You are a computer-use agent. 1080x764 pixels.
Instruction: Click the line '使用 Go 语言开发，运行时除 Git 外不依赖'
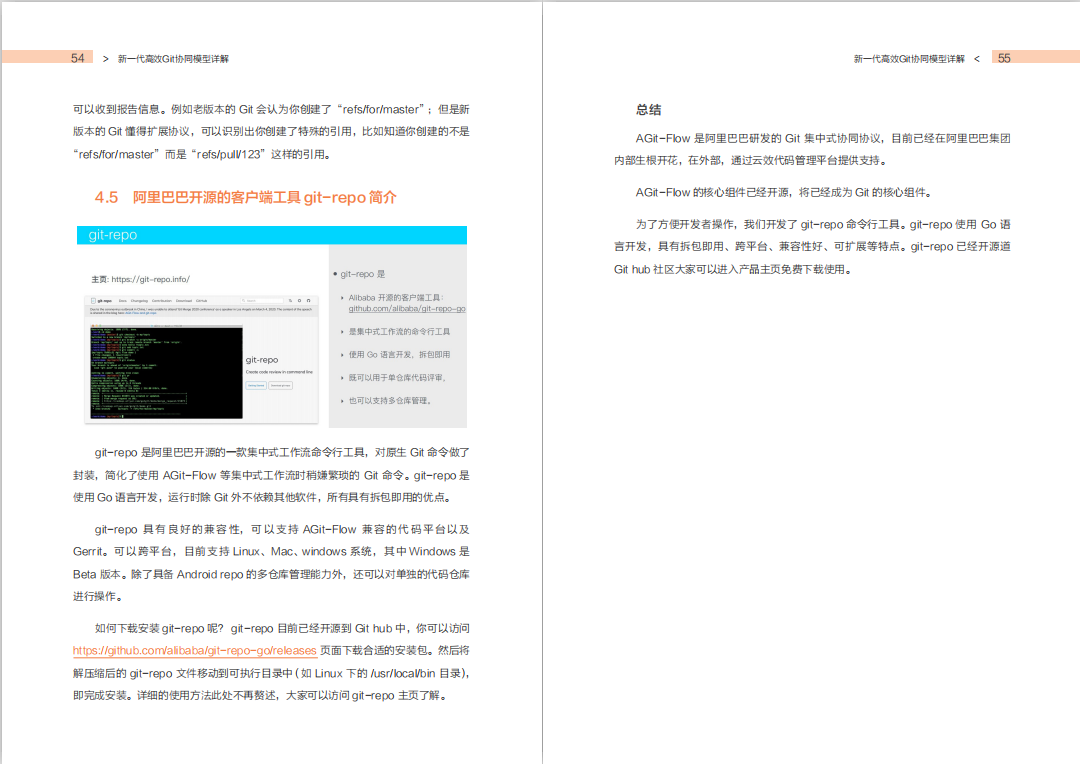262,497
